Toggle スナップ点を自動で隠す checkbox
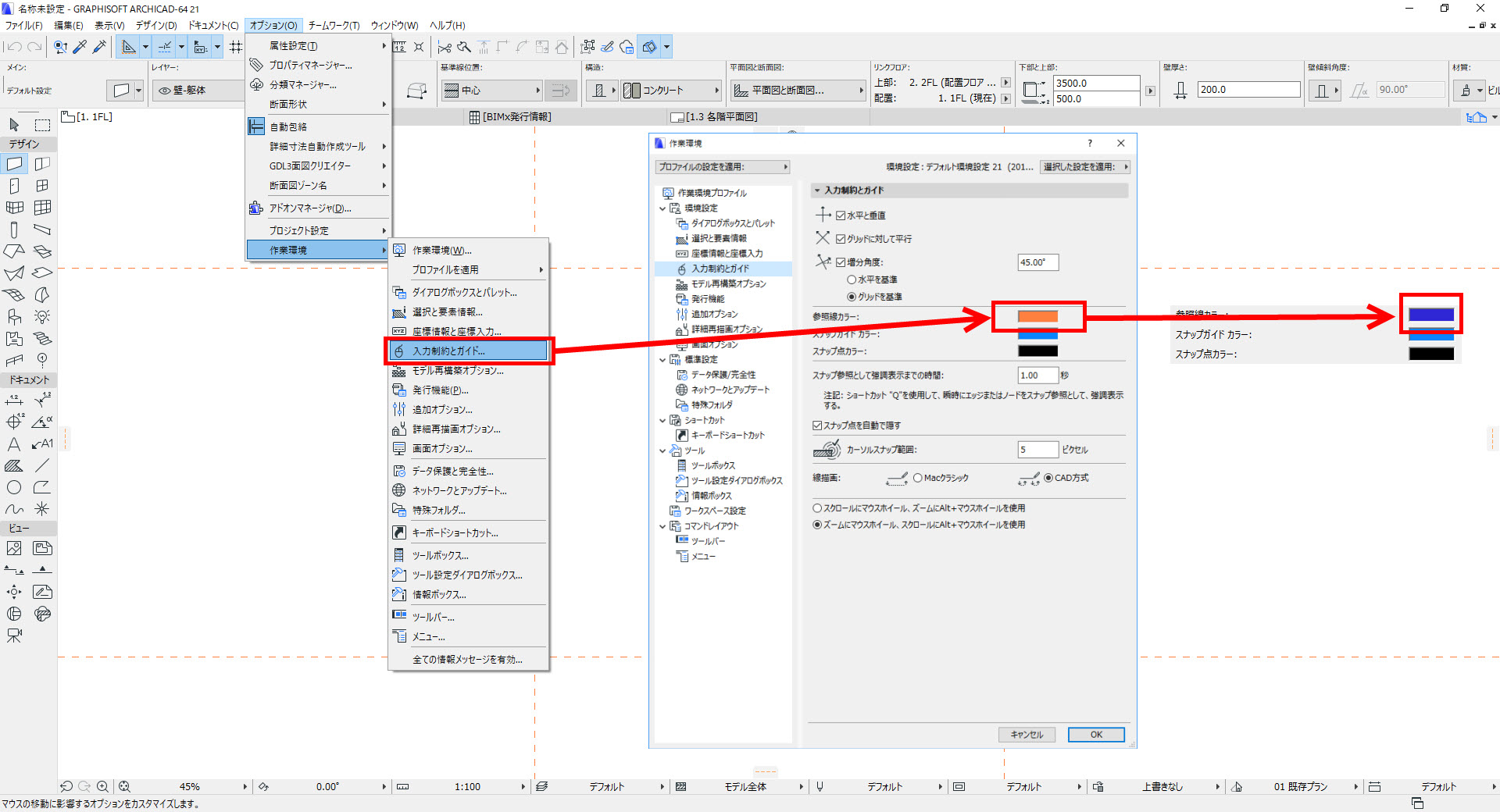 (817, 426)
